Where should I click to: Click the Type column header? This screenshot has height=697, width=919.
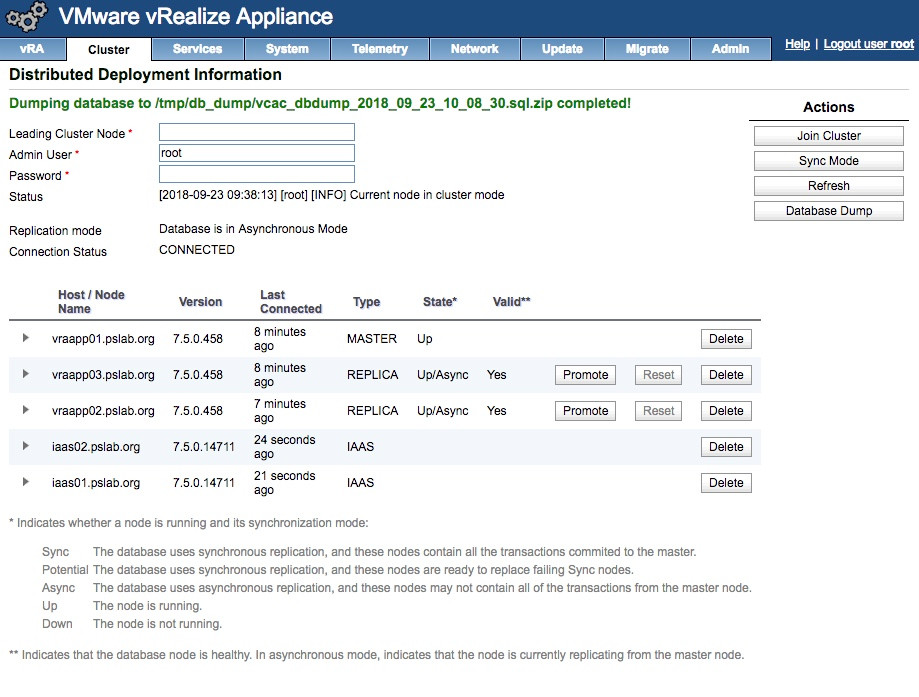pos(366,302)
